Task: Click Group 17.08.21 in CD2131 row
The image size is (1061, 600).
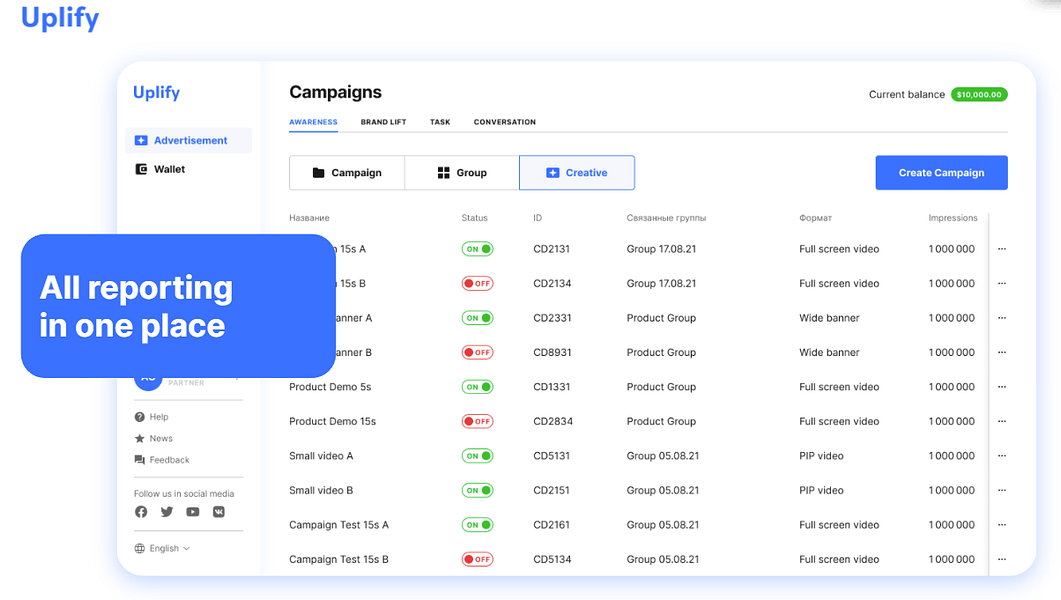Action: (661, 249)
